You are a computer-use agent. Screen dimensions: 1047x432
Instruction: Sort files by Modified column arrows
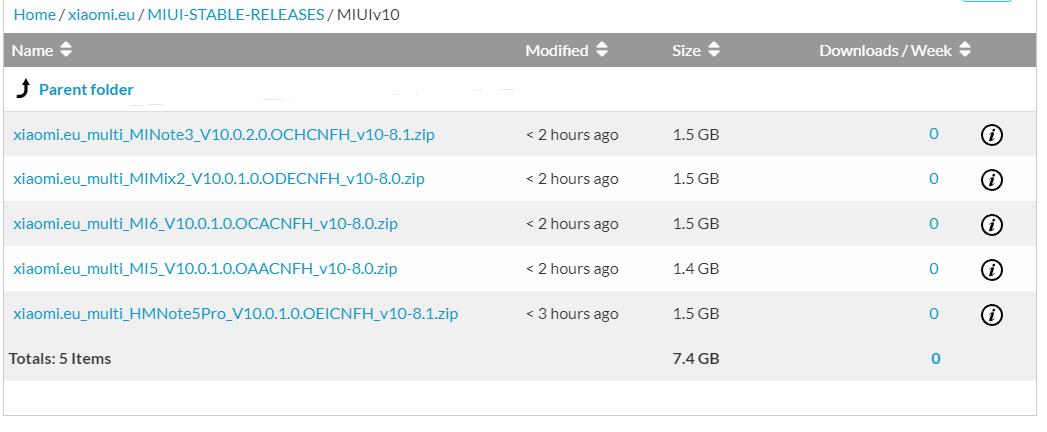(602, 50)
